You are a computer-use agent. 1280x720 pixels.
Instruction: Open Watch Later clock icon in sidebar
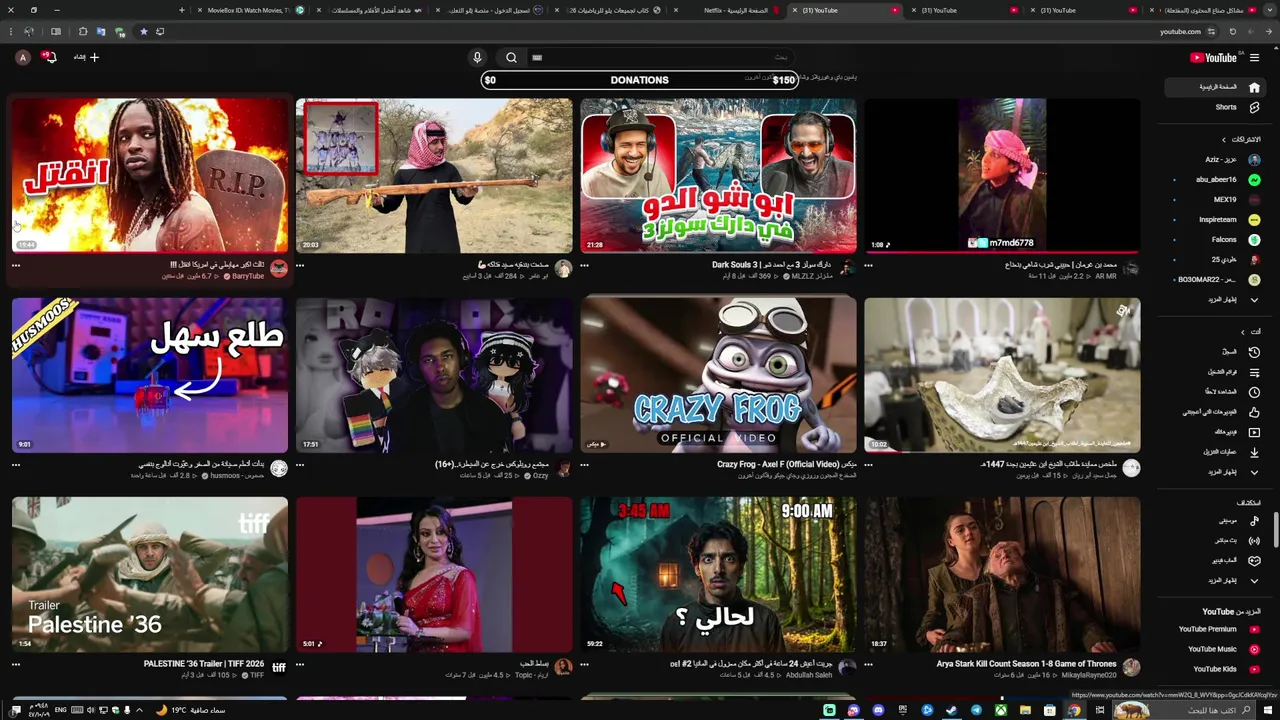point(1254,392)
